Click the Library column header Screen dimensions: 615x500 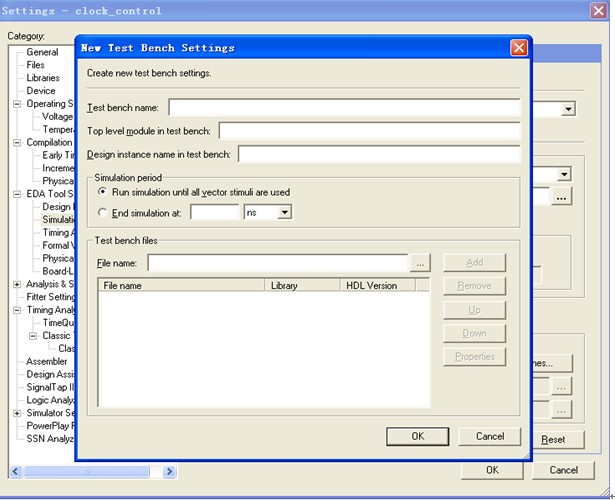pyautogui.click(x=303, y=285)
